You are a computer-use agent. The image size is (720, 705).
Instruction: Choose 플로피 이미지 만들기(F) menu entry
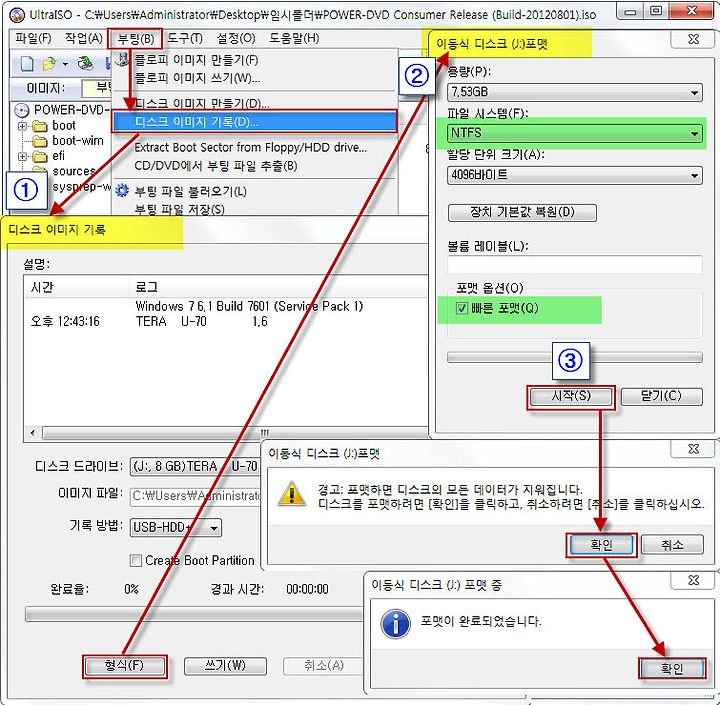(x=196, y=60)
